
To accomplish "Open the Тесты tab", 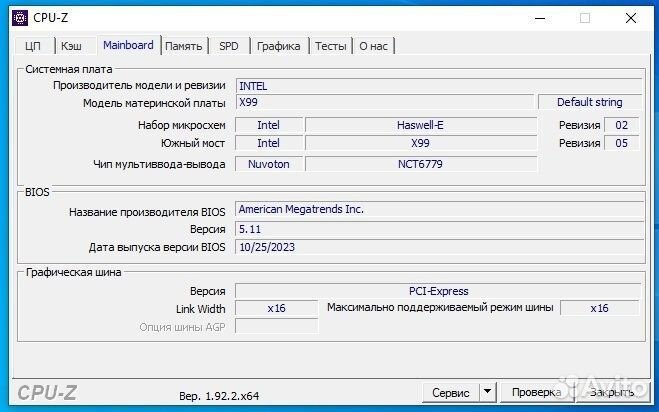I will [x=331, y=46].
